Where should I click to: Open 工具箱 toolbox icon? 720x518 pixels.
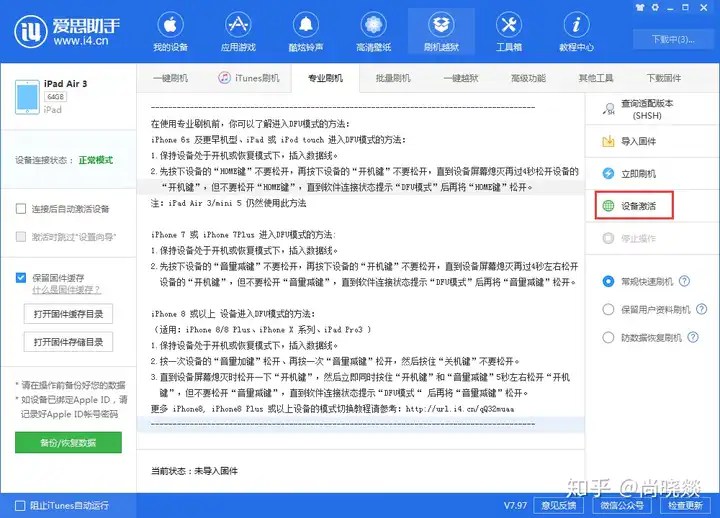point(509,25)
